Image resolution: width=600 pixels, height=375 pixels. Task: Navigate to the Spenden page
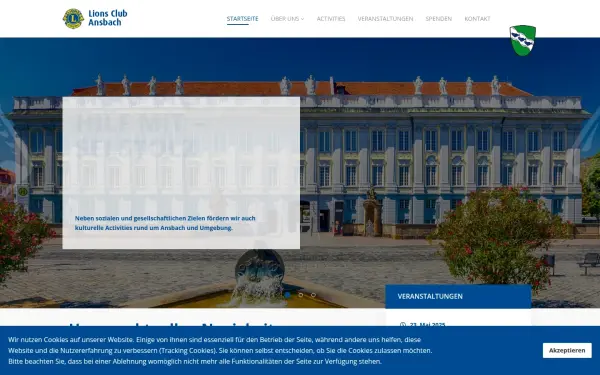(439, 18)
